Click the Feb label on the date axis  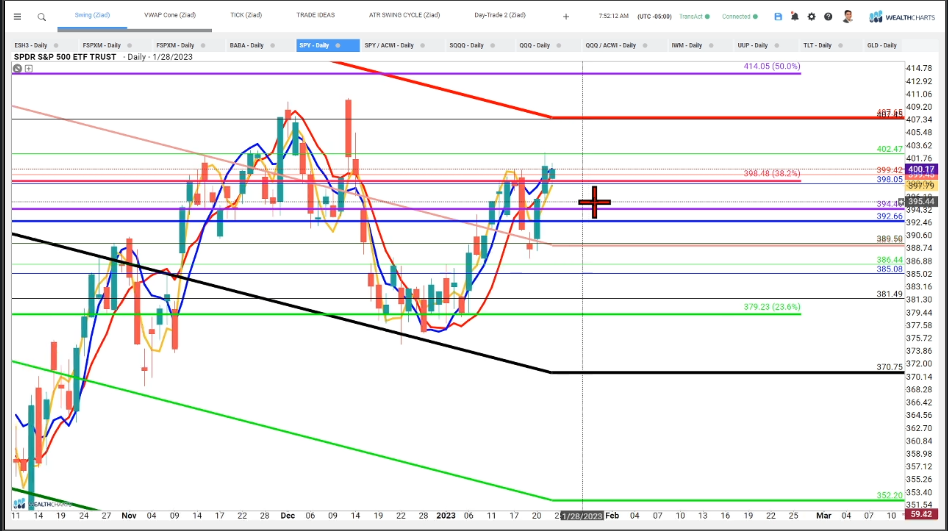pyautogui.click(x=612, y=516)
